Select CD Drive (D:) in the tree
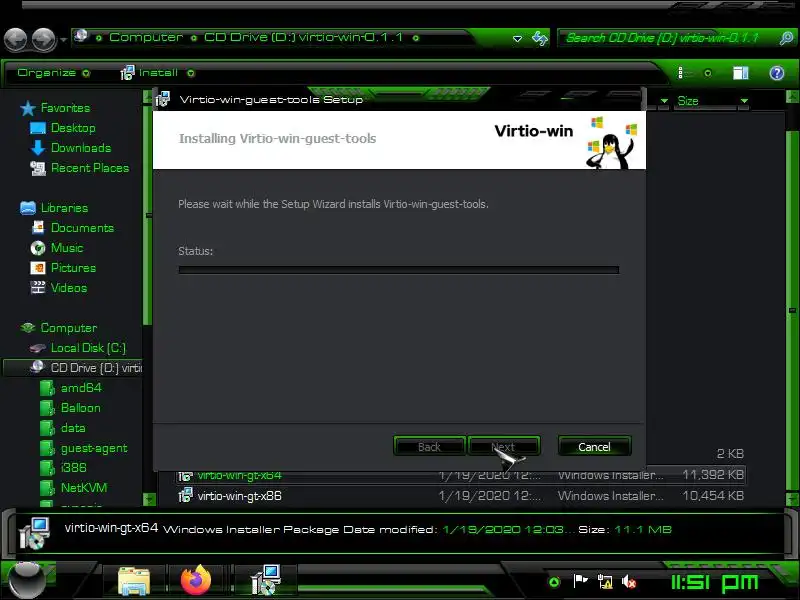Image resolution: width=800 pixels, height=600 pixels. click(x=73, y=368)
